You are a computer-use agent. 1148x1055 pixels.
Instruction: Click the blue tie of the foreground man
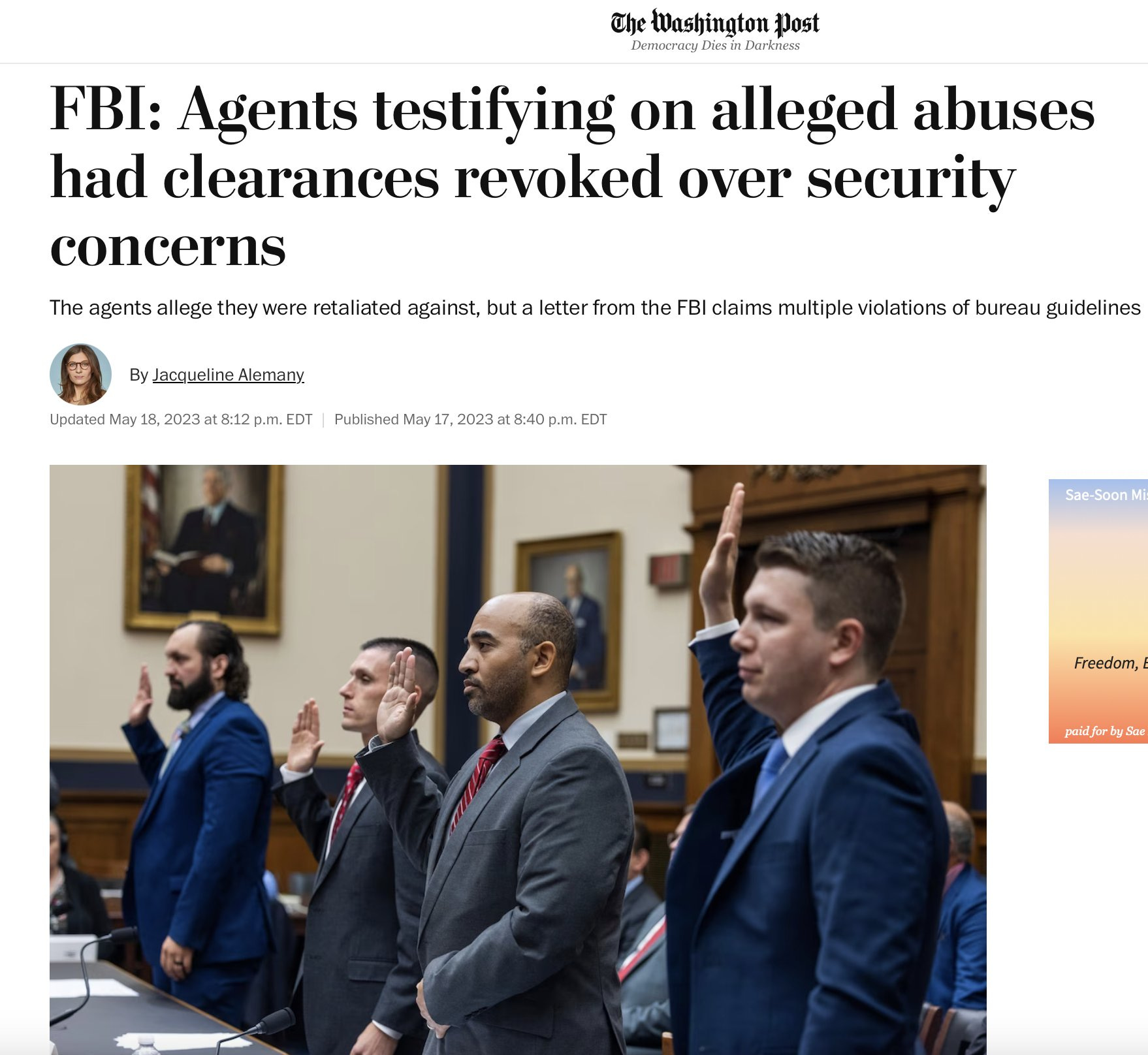pos(769,774)
